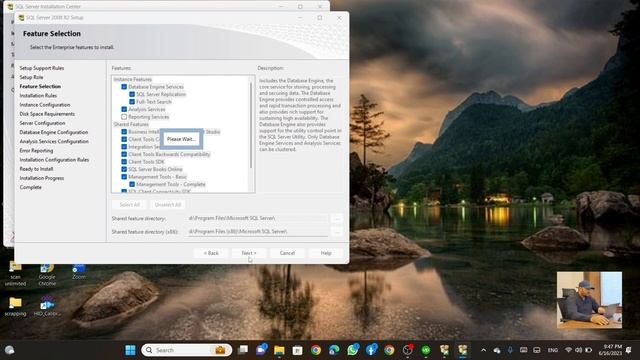Toggle Management Tools - Complete checkbox
Image resolution: width=640 pixels, height=360 pixels.
click(132, 184)
